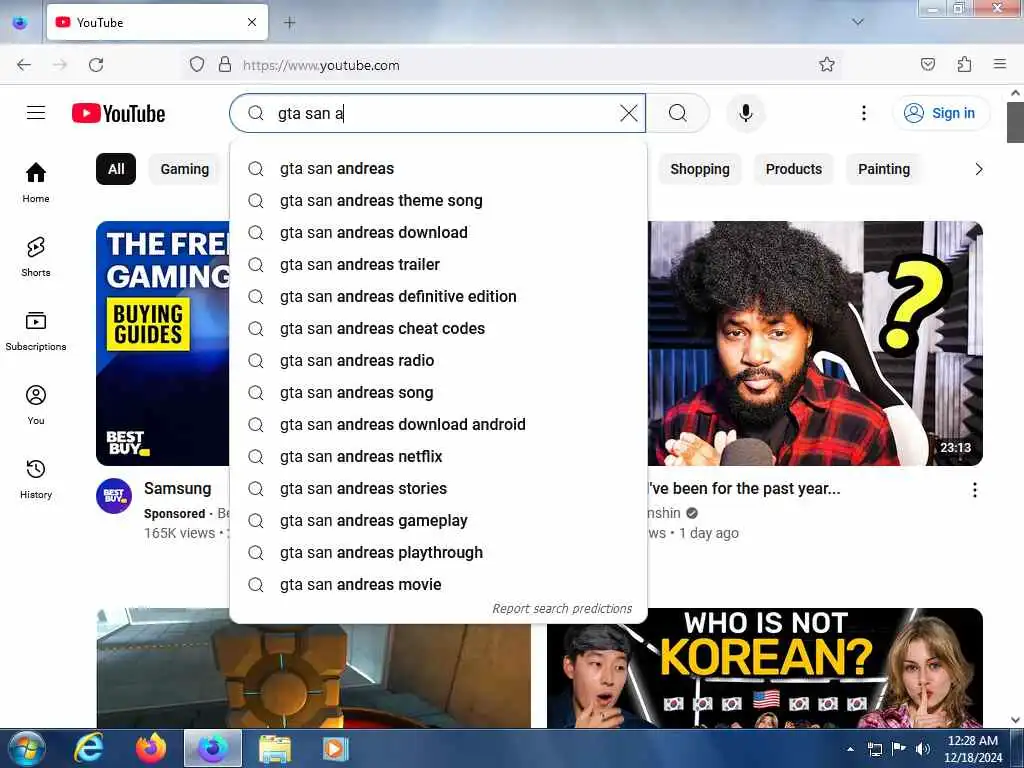The width and height of the screenshot is (1024, 768).
Task: Open Firefox application menu
Action: tap(1000, 64)
